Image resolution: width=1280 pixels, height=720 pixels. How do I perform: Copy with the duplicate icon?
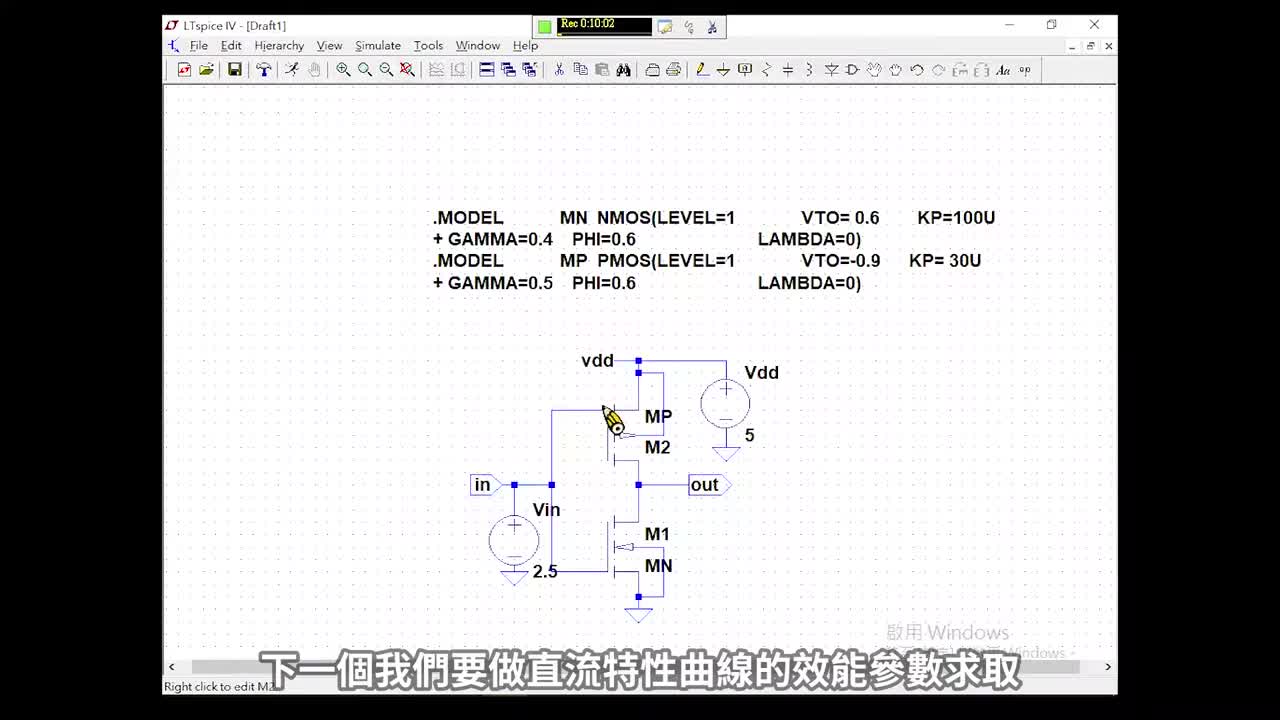580,69
